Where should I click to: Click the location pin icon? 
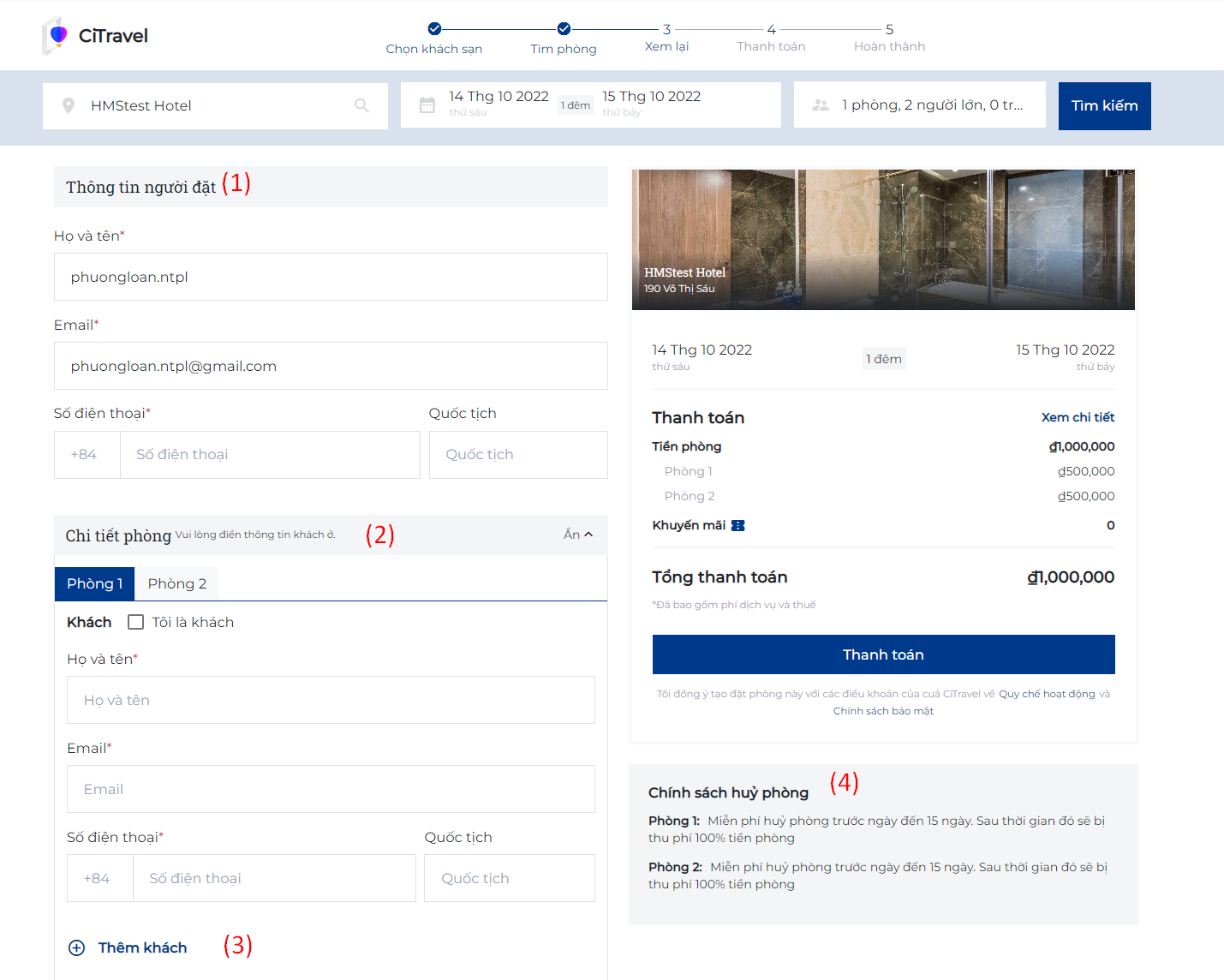69,105
